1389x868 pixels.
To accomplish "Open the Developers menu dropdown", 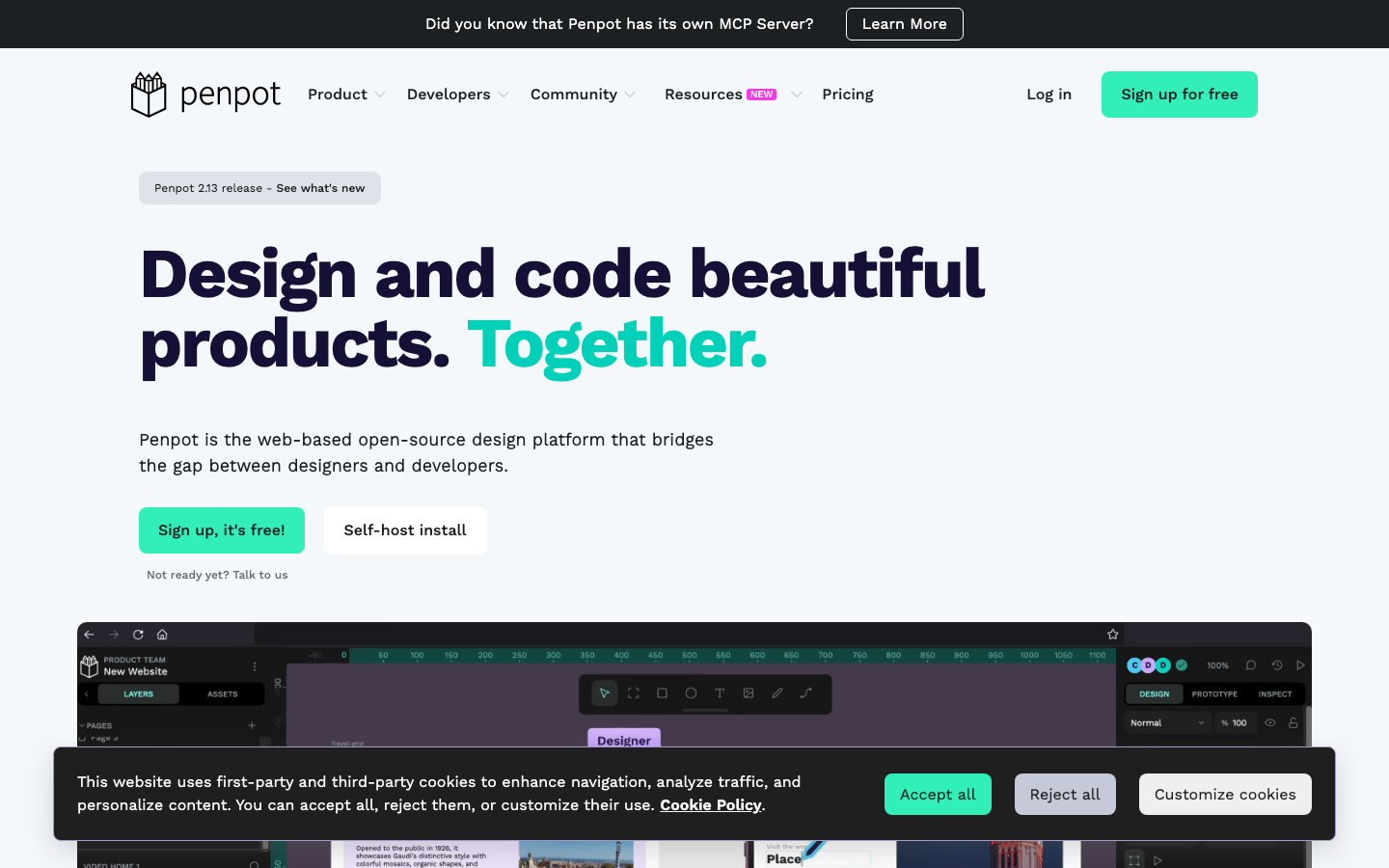I will click(x=457, y=95).
